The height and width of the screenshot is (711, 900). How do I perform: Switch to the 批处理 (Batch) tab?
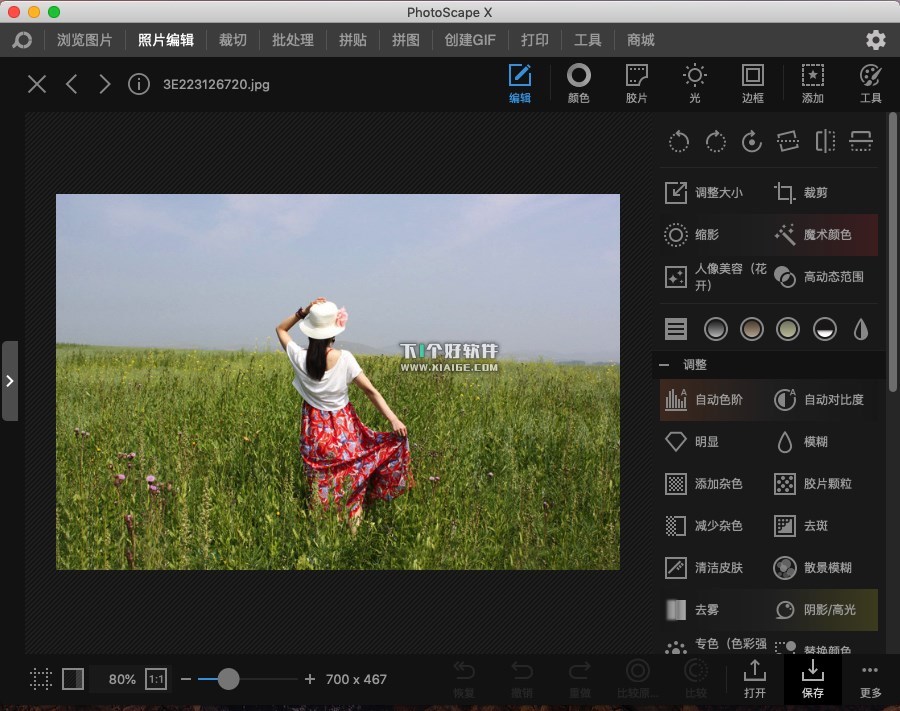click(x=293, y=40)
